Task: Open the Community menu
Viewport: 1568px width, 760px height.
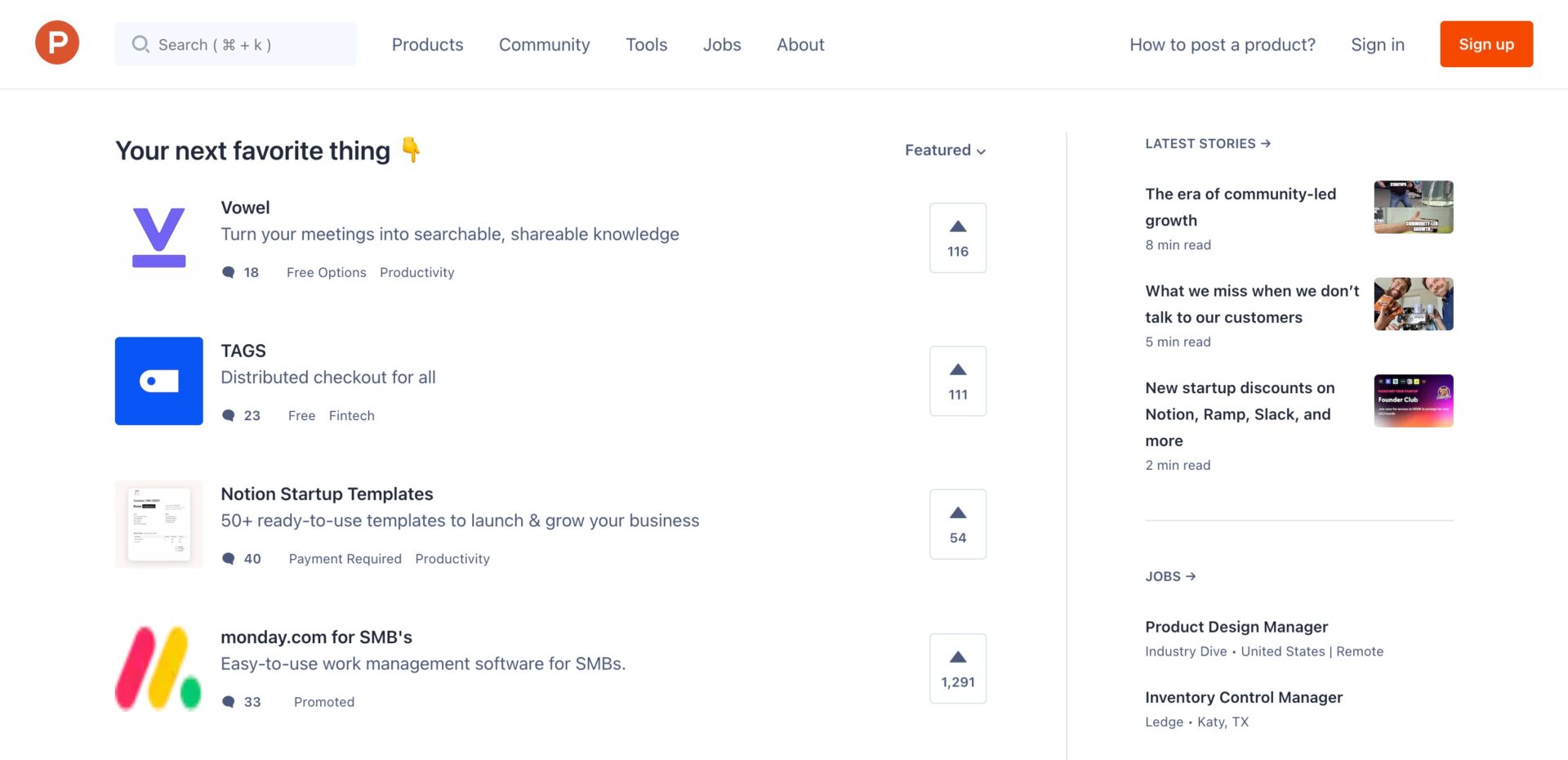Action: (x=544, y=44)
